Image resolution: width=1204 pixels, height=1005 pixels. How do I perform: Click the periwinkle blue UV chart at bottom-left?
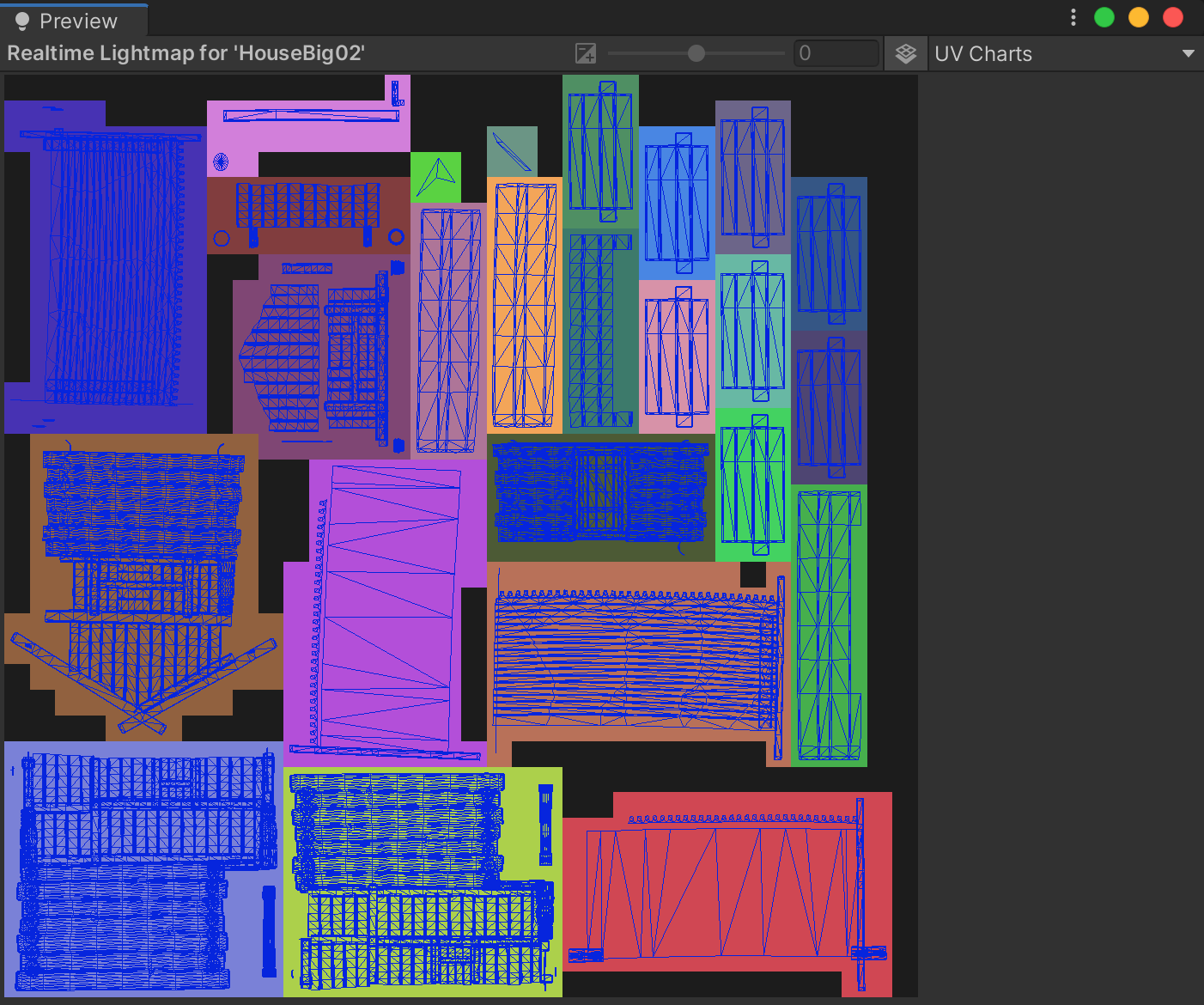[x=142, y=869]
